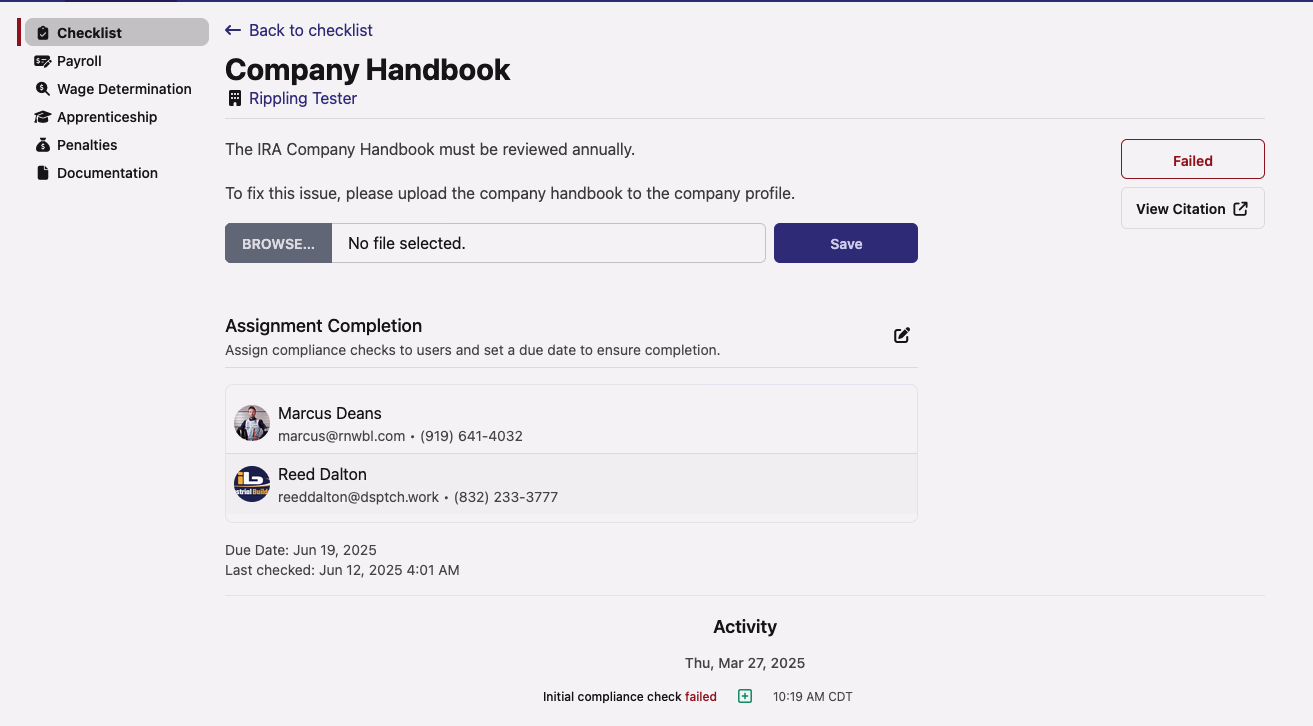The height and width of the screenshot is (726, 1313).
Task: Select the Marcus Deans name
Action: tap(330, 413)
